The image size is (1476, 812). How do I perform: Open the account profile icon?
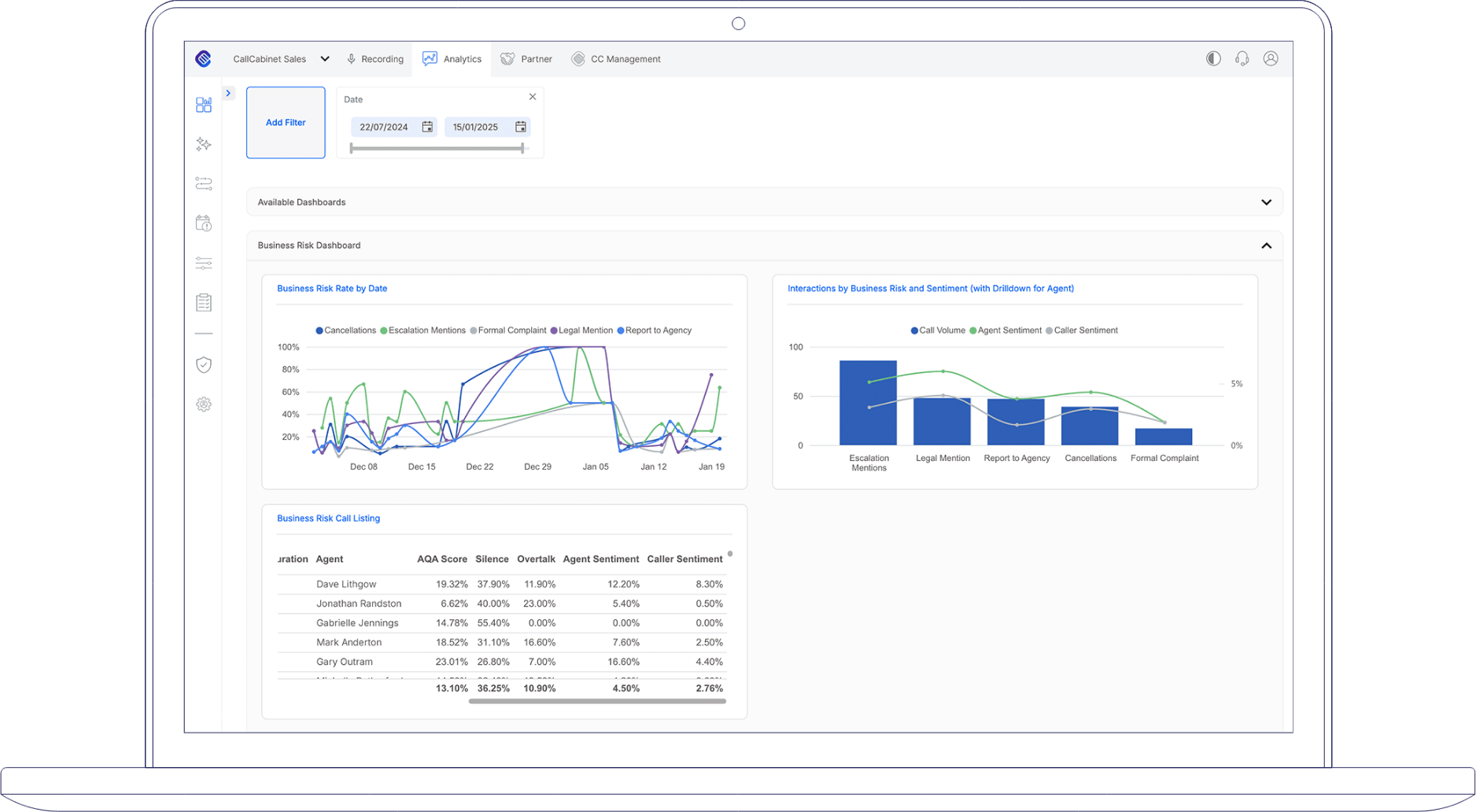click(1271, 58)
